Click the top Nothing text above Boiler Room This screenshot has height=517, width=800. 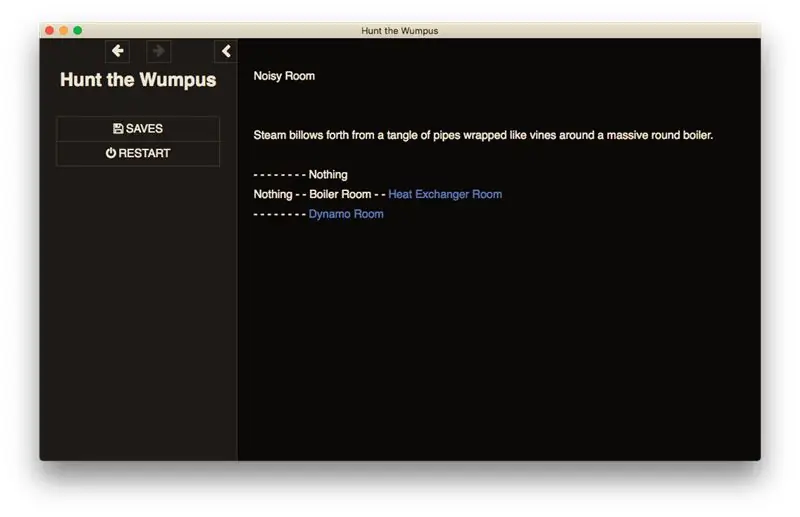(x=328, y=175)
